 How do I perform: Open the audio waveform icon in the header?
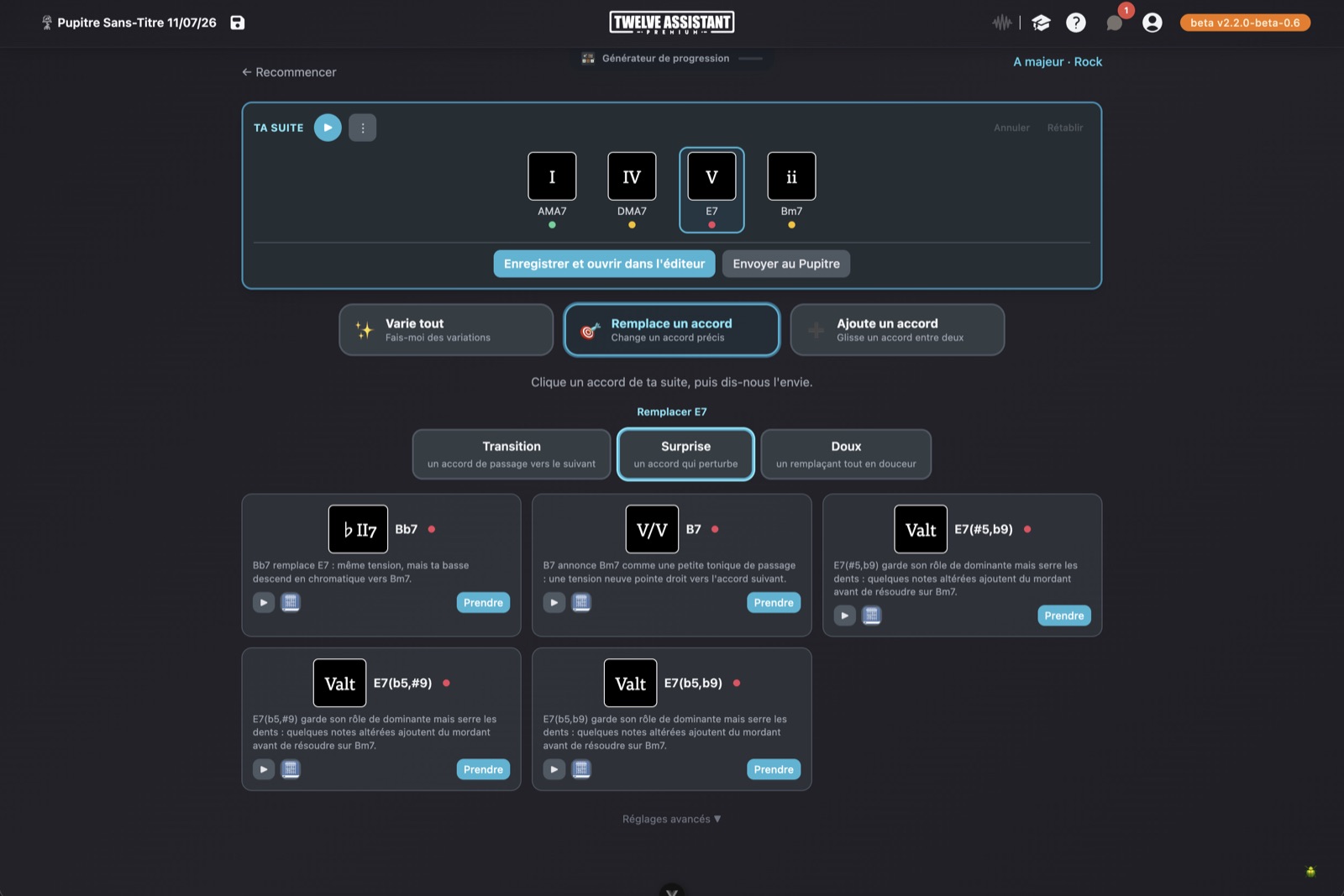coord(1001,23)
